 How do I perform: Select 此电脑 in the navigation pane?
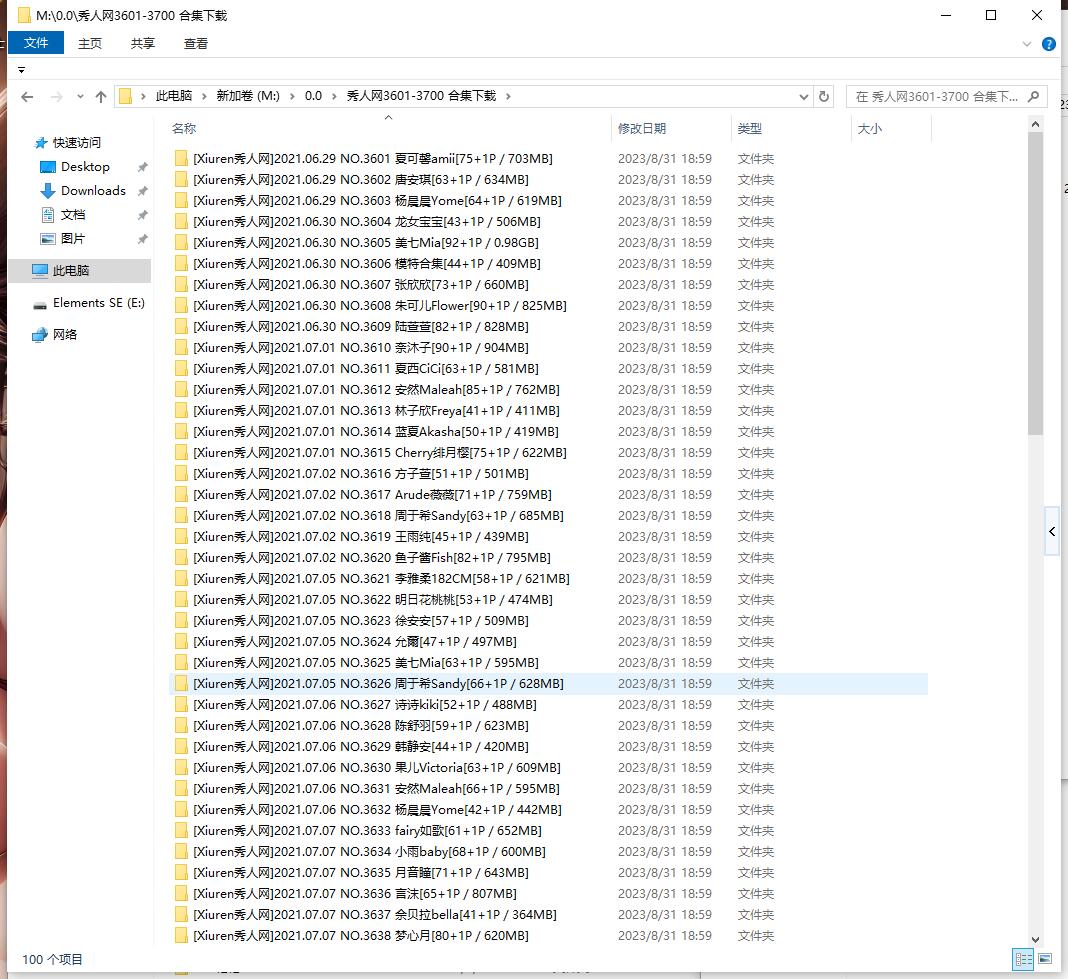[x=80, y=270]
